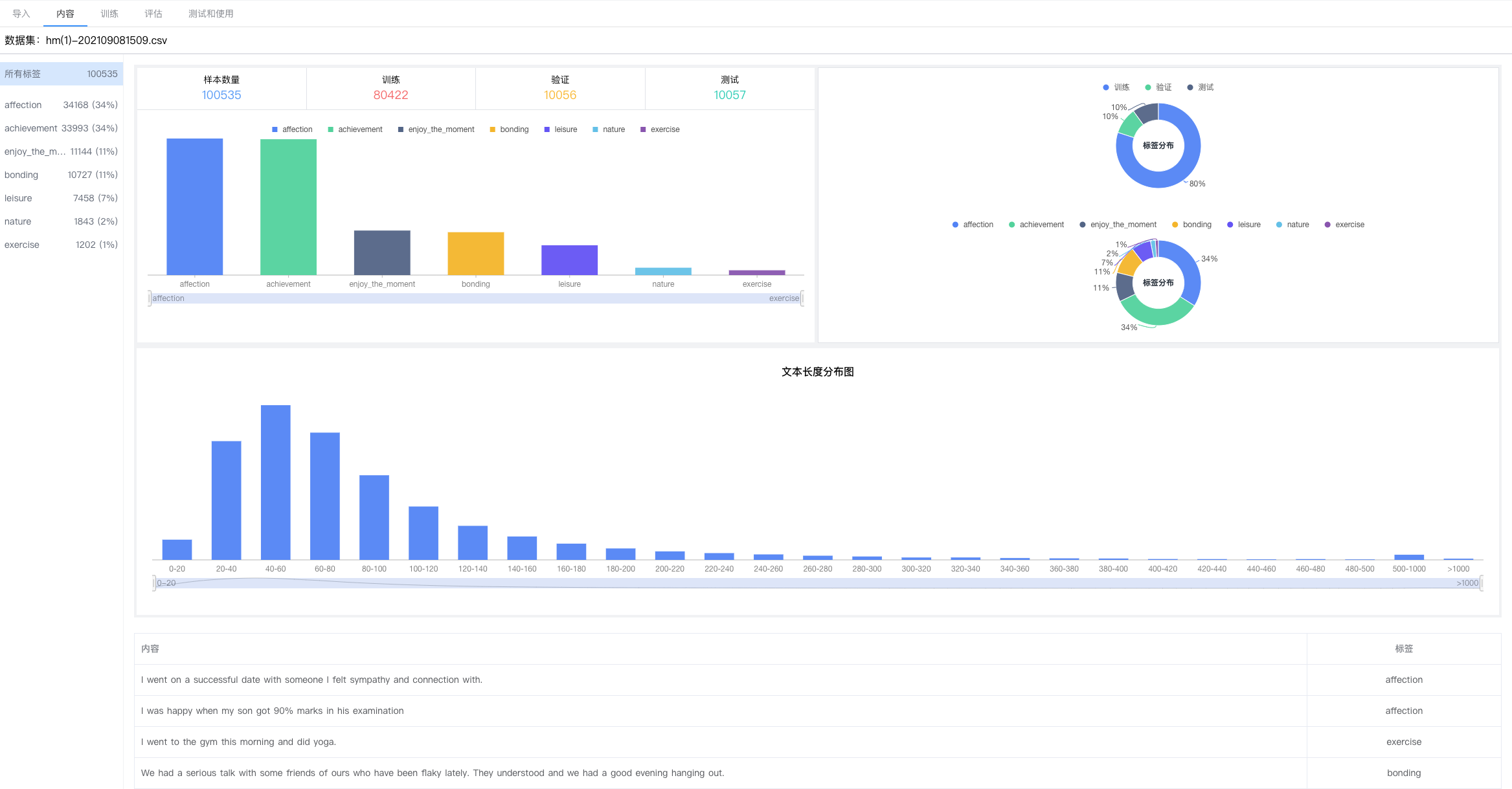
Task: Toggle affection series in bar chart legend
Action: coord(292,129)
